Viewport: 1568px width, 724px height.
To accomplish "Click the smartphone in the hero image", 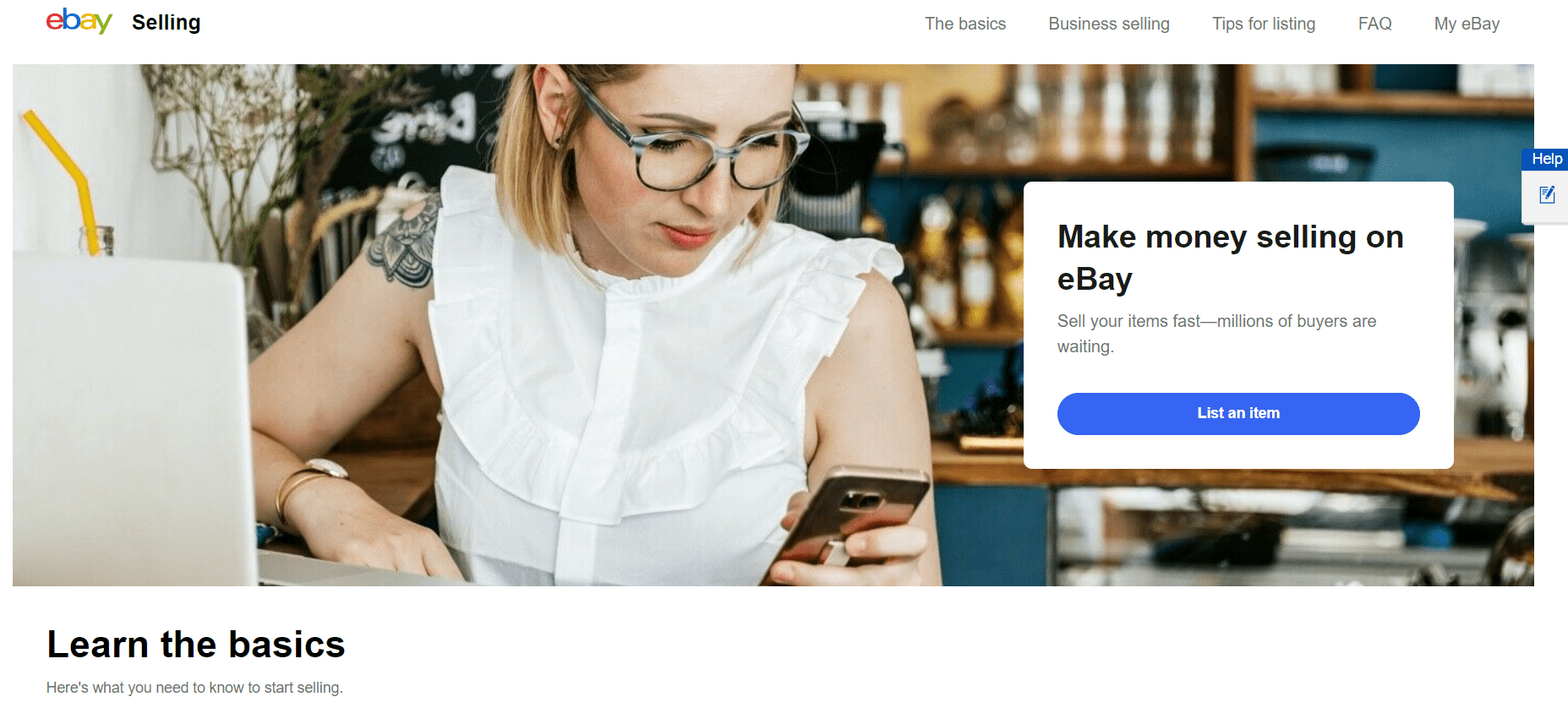I will 850,515.
